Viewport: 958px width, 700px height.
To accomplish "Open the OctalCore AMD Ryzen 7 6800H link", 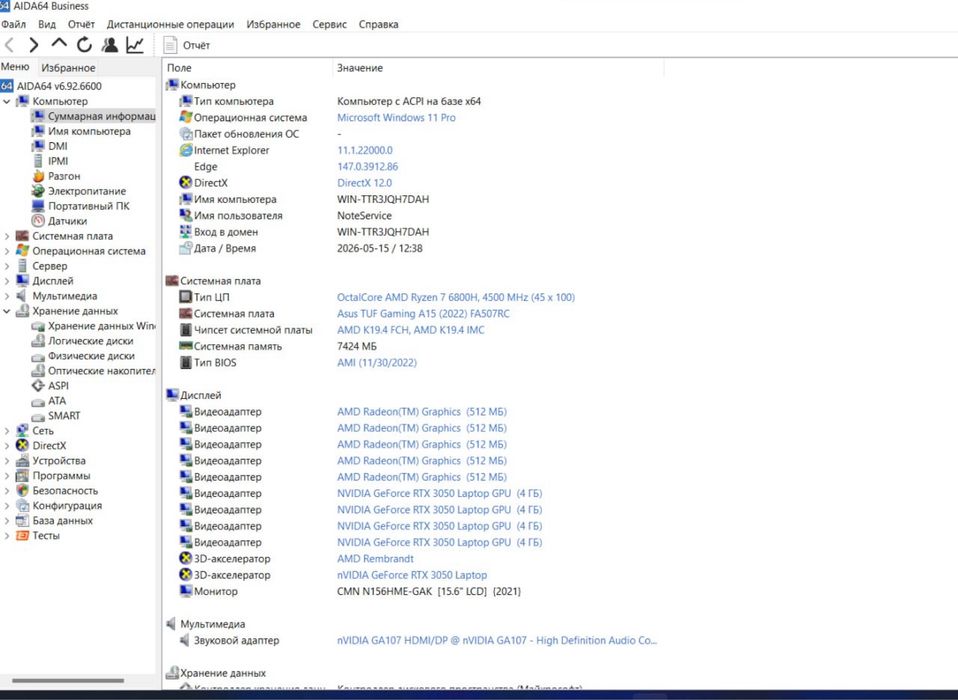I will (456, 297).
